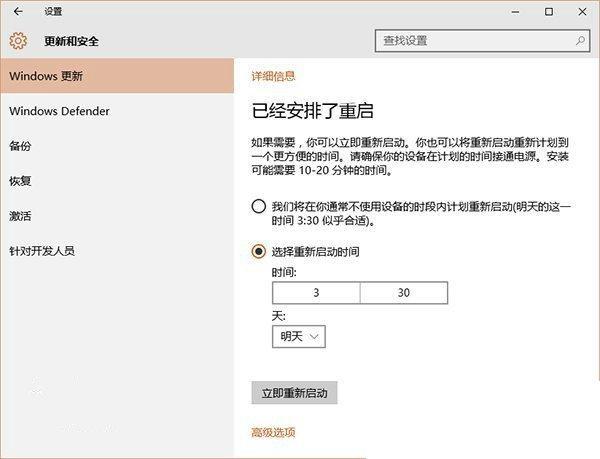Click the search magnifier icon
This screenshot has height=459, width=600.
pos(580,41)
